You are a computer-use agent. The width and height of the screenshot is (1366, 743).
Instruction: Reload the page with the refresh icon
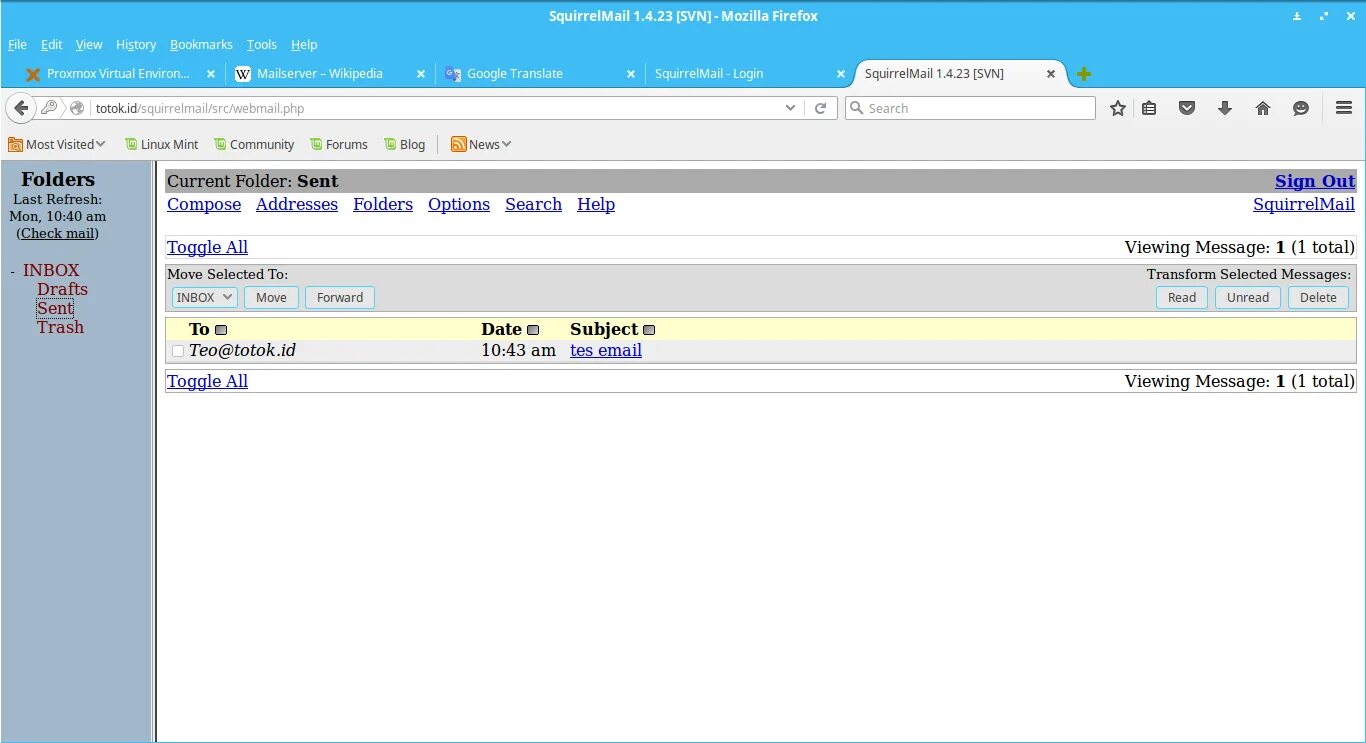pos(821,108)
